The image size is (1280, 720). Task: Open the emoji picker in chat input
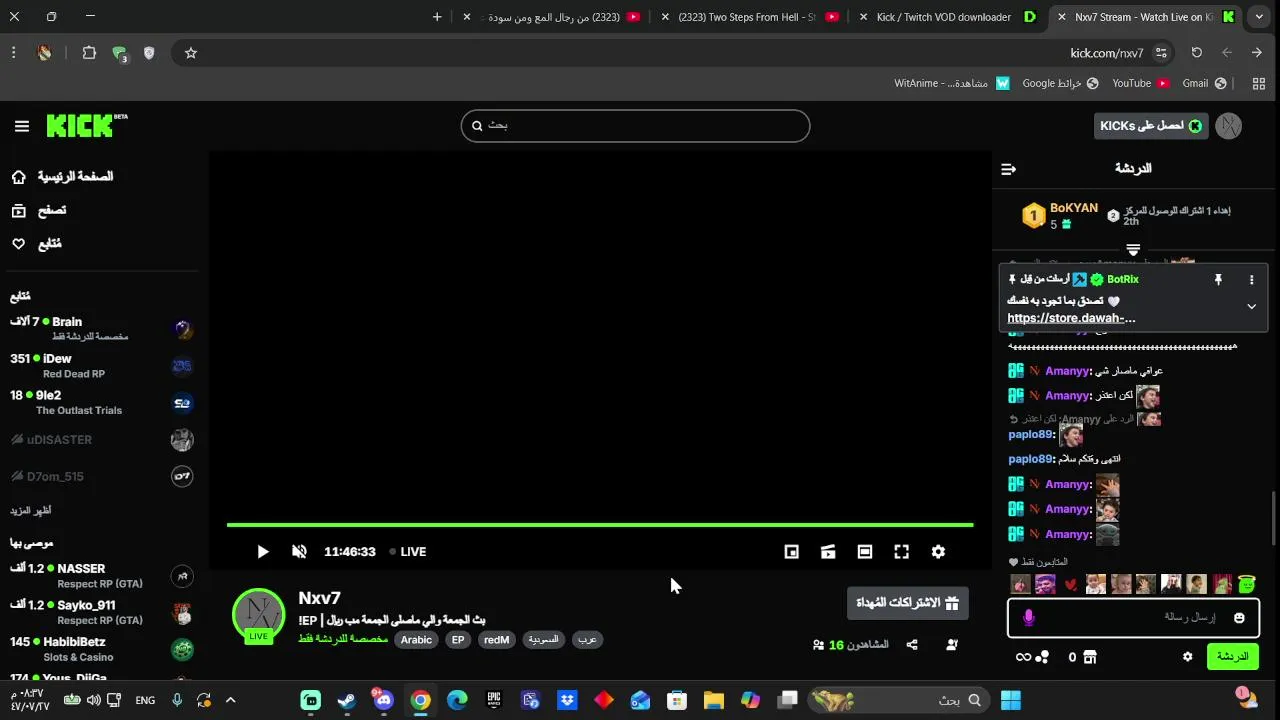[1239, 618]
